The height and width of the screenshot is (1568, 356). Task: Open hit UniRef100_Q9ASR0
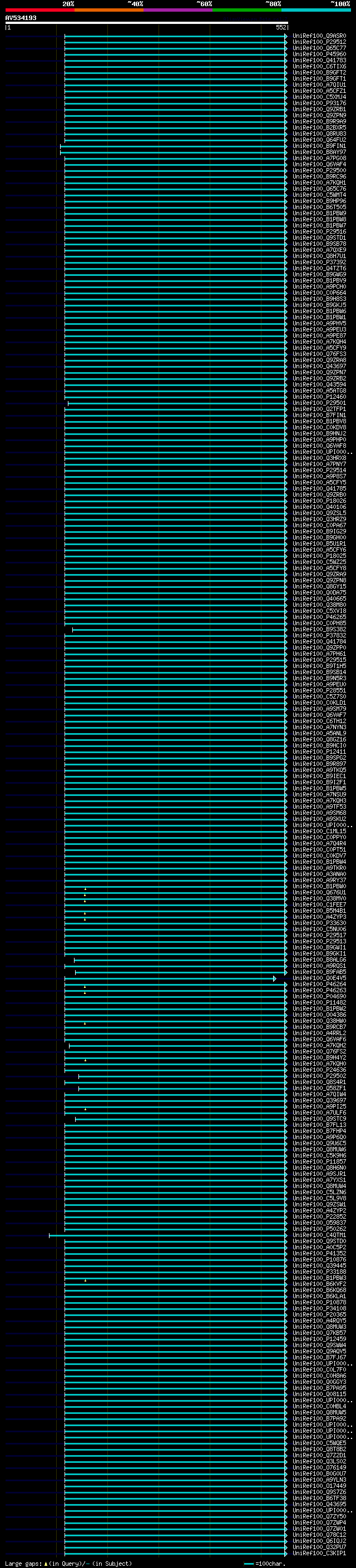(319, 36)
